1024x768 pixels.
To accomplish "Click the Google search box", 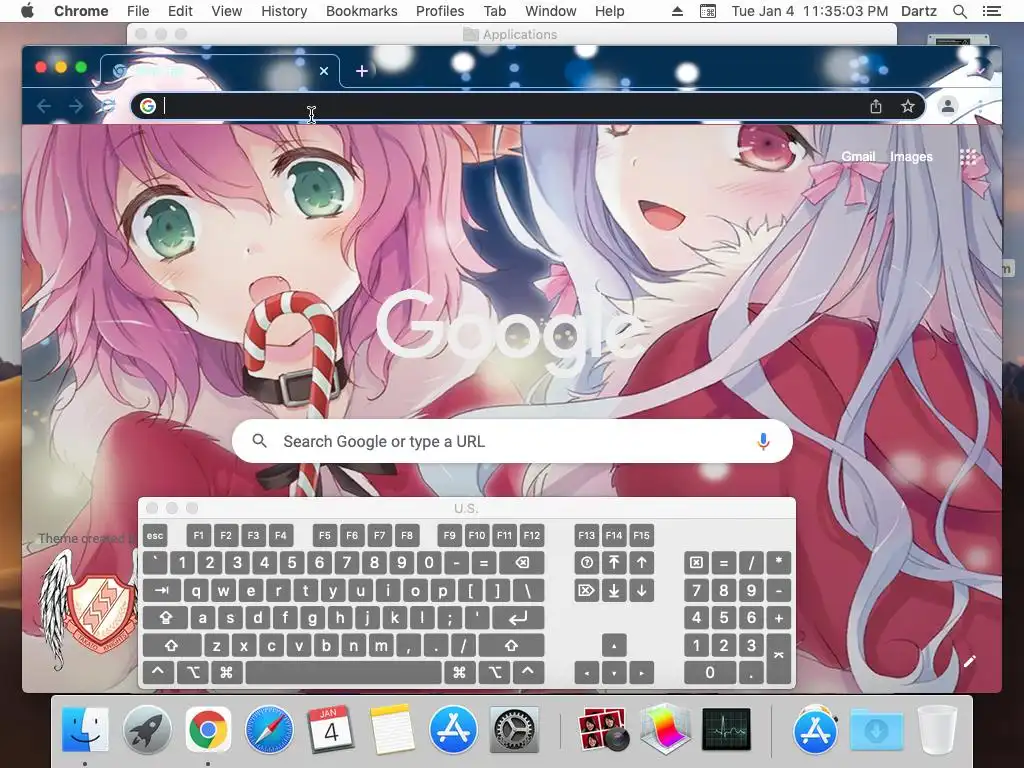I will pyautogui.click(x=512, y=441).
